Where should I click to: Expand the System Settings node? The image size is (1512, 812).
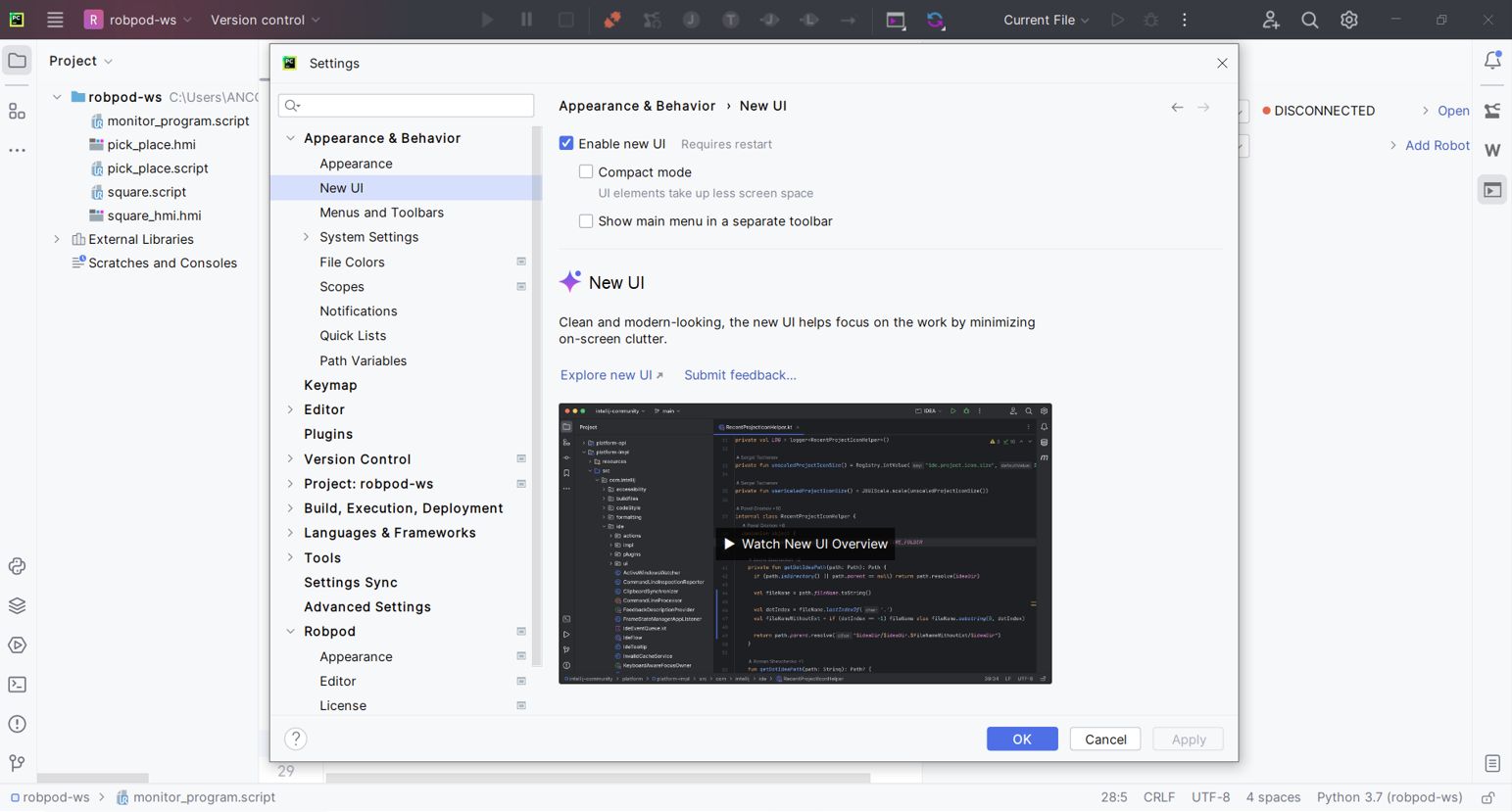[x=306, y=237]
